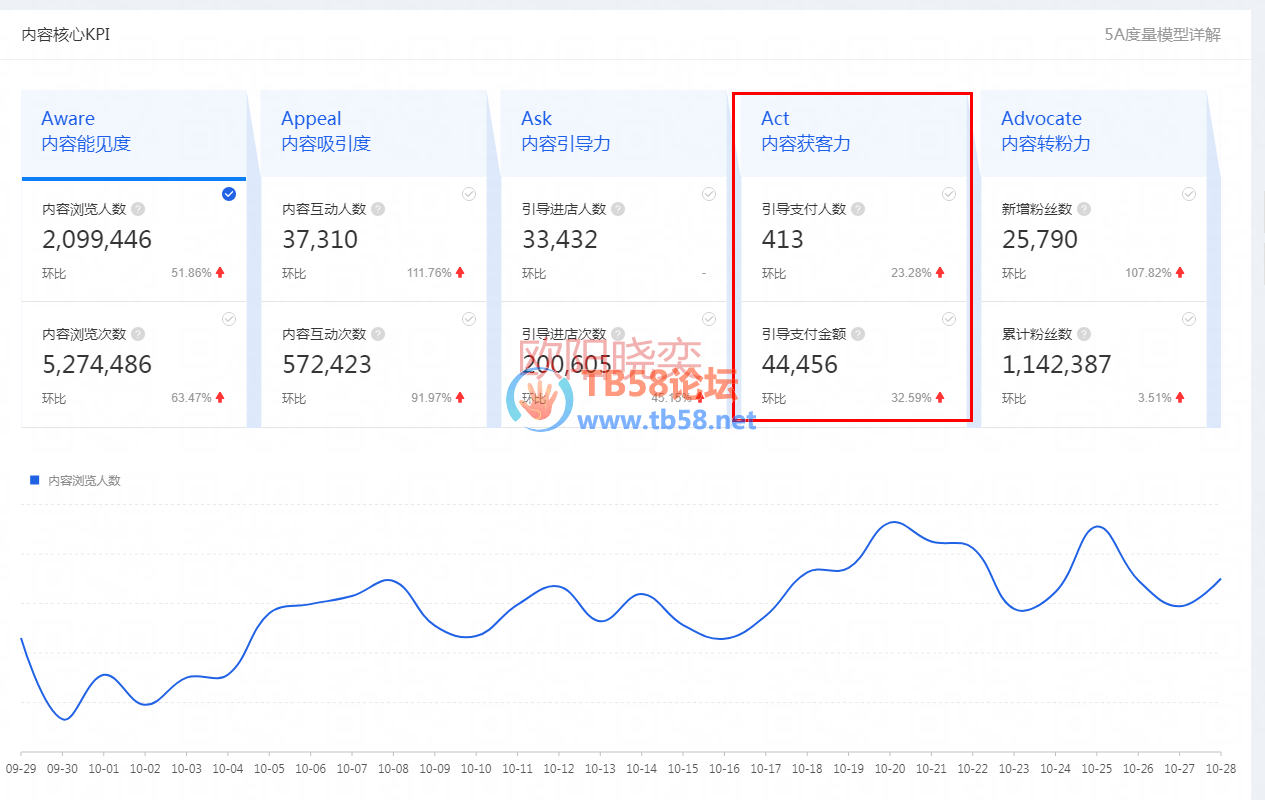This screenshot has height=800, width=1265.
Task: Click help icon beside 累计粉丝数
Action: click(1084, 334)
